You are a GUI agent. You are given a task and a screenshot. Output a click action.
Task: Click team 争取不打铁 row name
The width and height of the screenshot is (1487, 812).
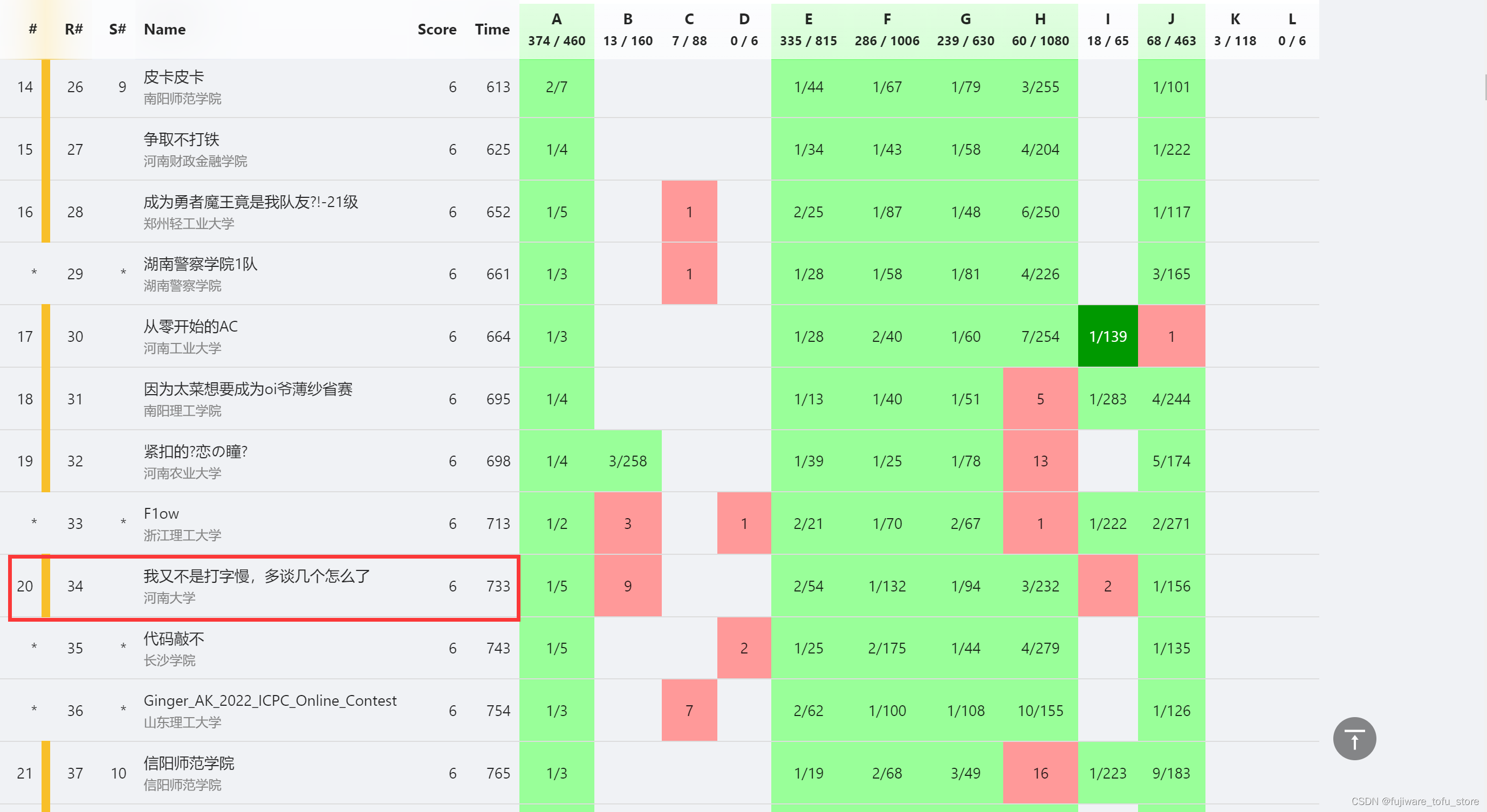tap(181, 139)
